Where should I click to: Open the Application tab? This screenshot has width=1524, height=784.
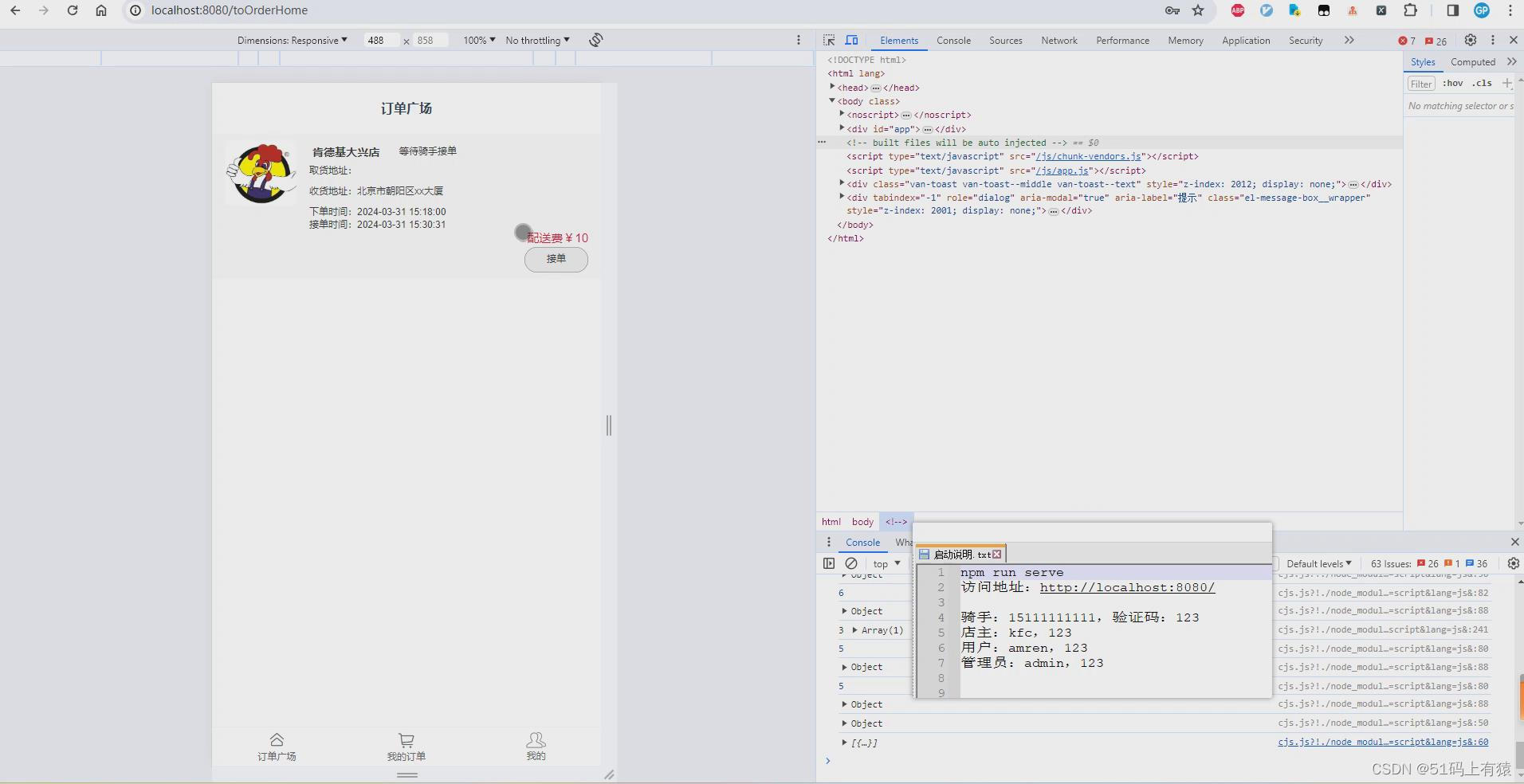(x=1246, y=40)
